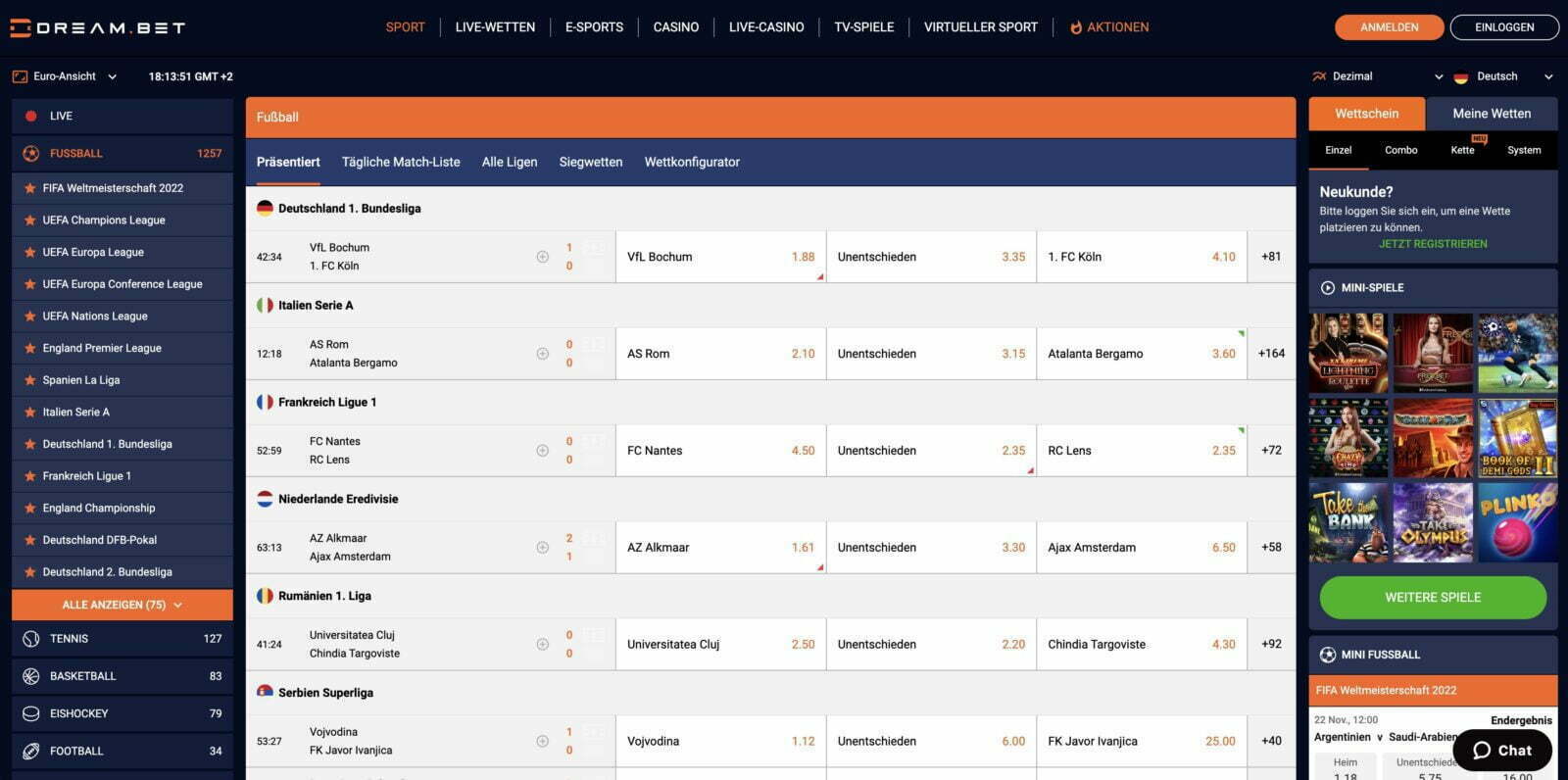Image resolution: width=1568 pixels, height=780 pixels.
Task: Open Take the Bank game thumbnail
Action: [x=1348, y=522]
